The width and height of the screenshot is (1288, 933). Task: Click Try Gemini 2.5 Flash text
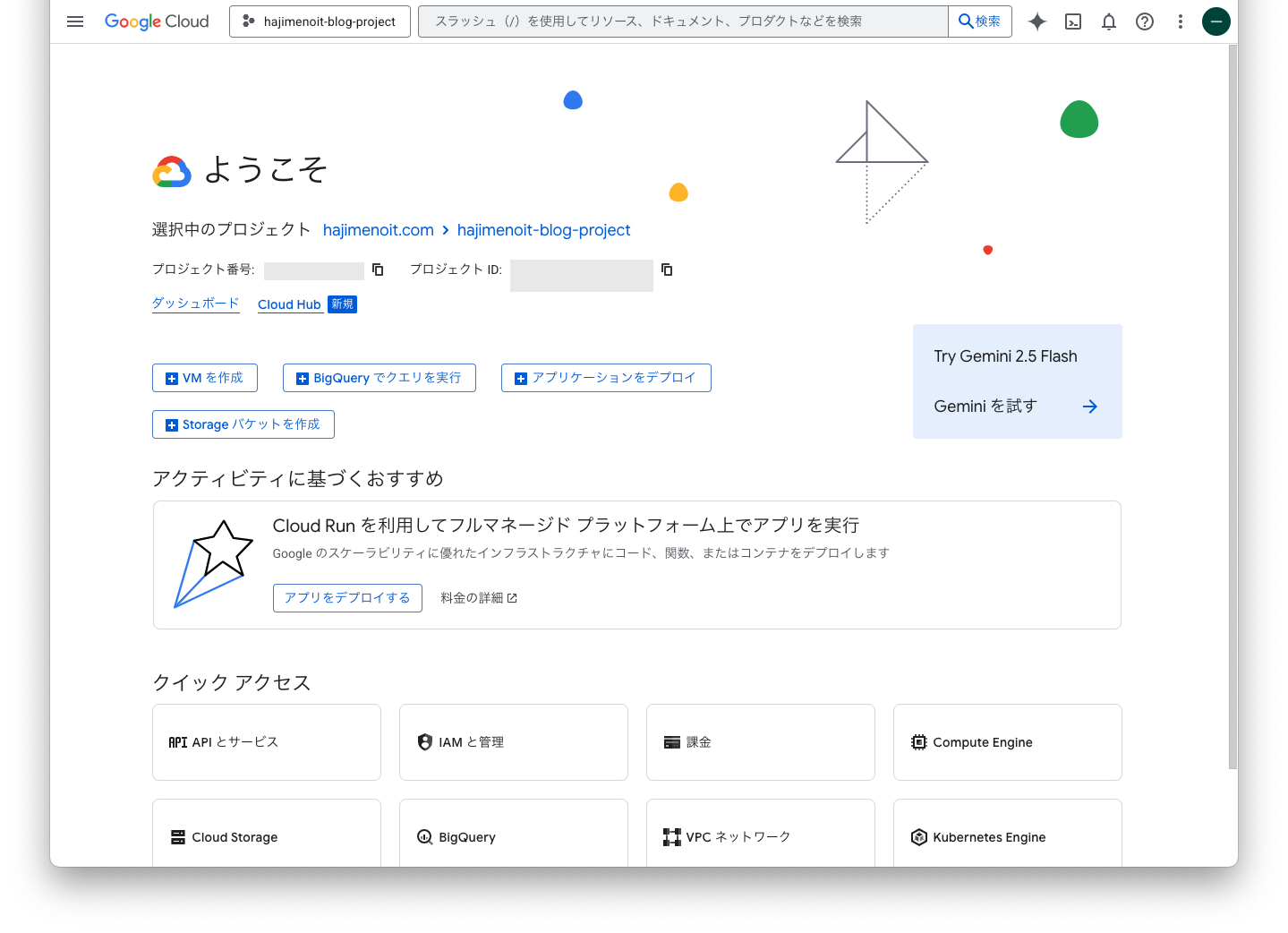tap(1005, 356)
